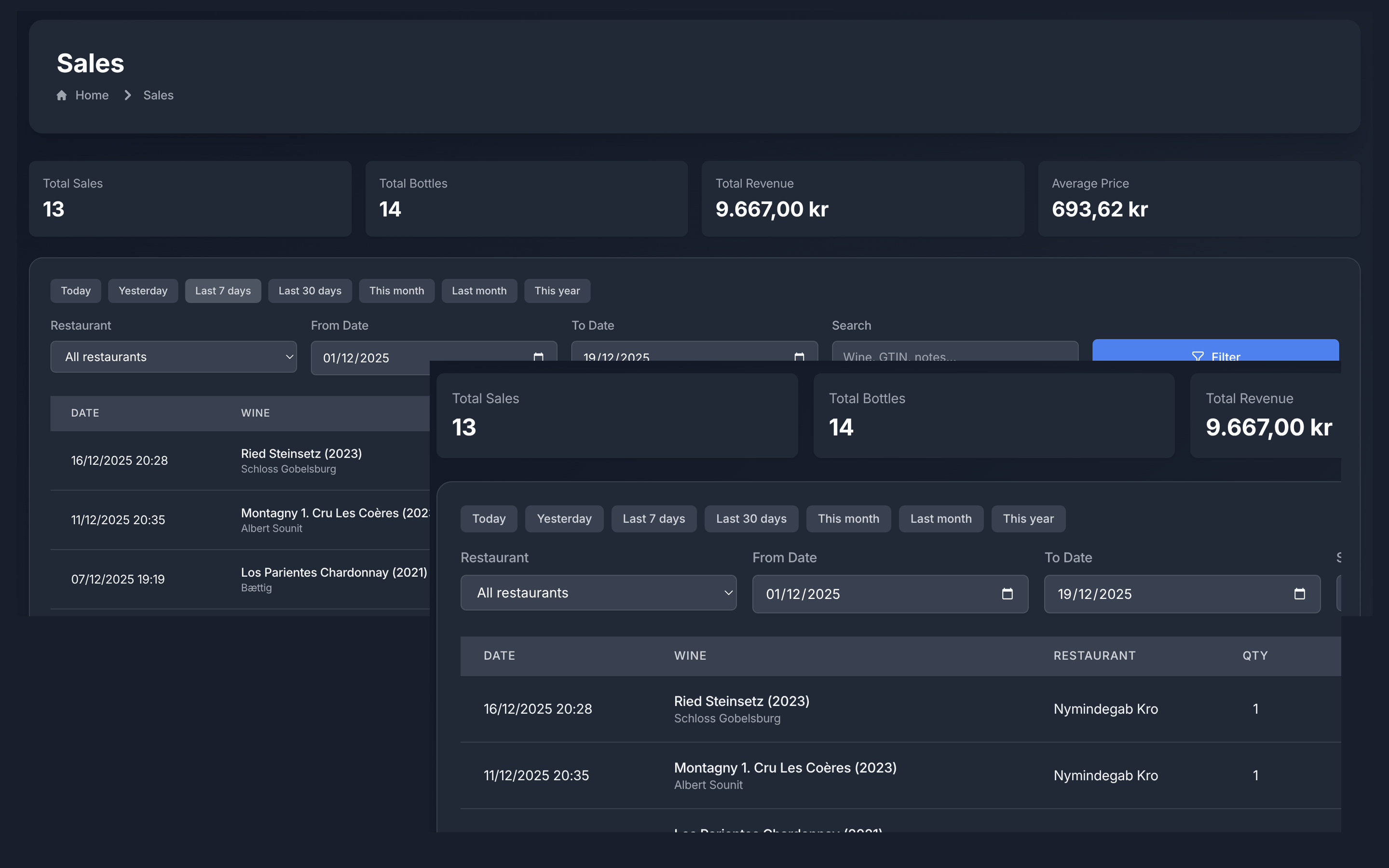Click the Search field with Wine, GTIN placeholder
Screen dimensions: 1389x868
click(955, 352)
